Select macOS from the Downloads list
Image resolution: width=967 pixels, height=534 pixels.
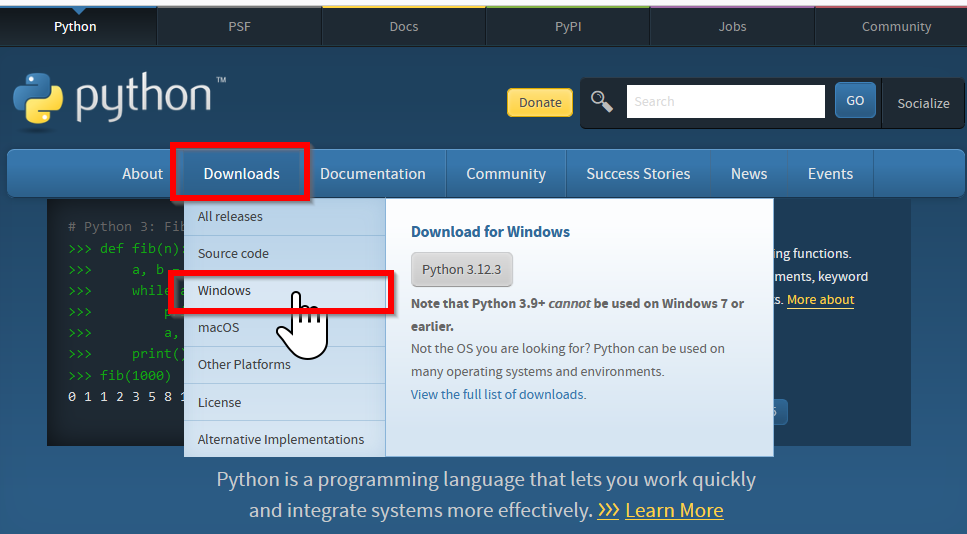pyautogui.click(x=218, y=328)
